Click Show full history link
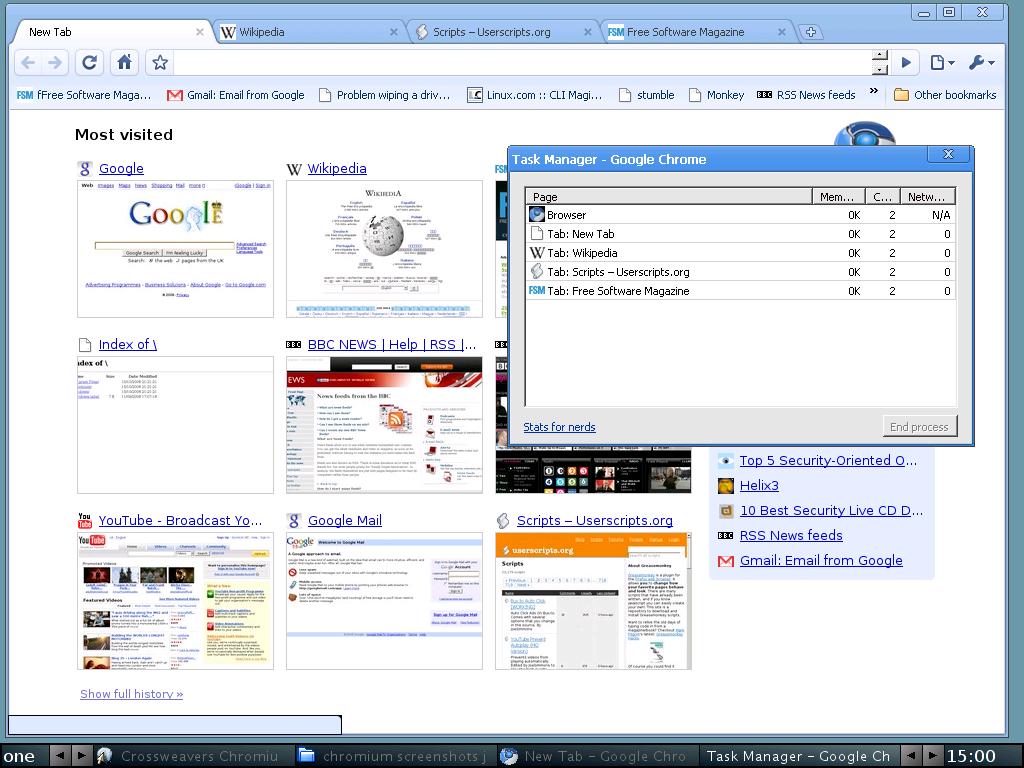This screenshot has height=768, width=1024. click(131, 694)
